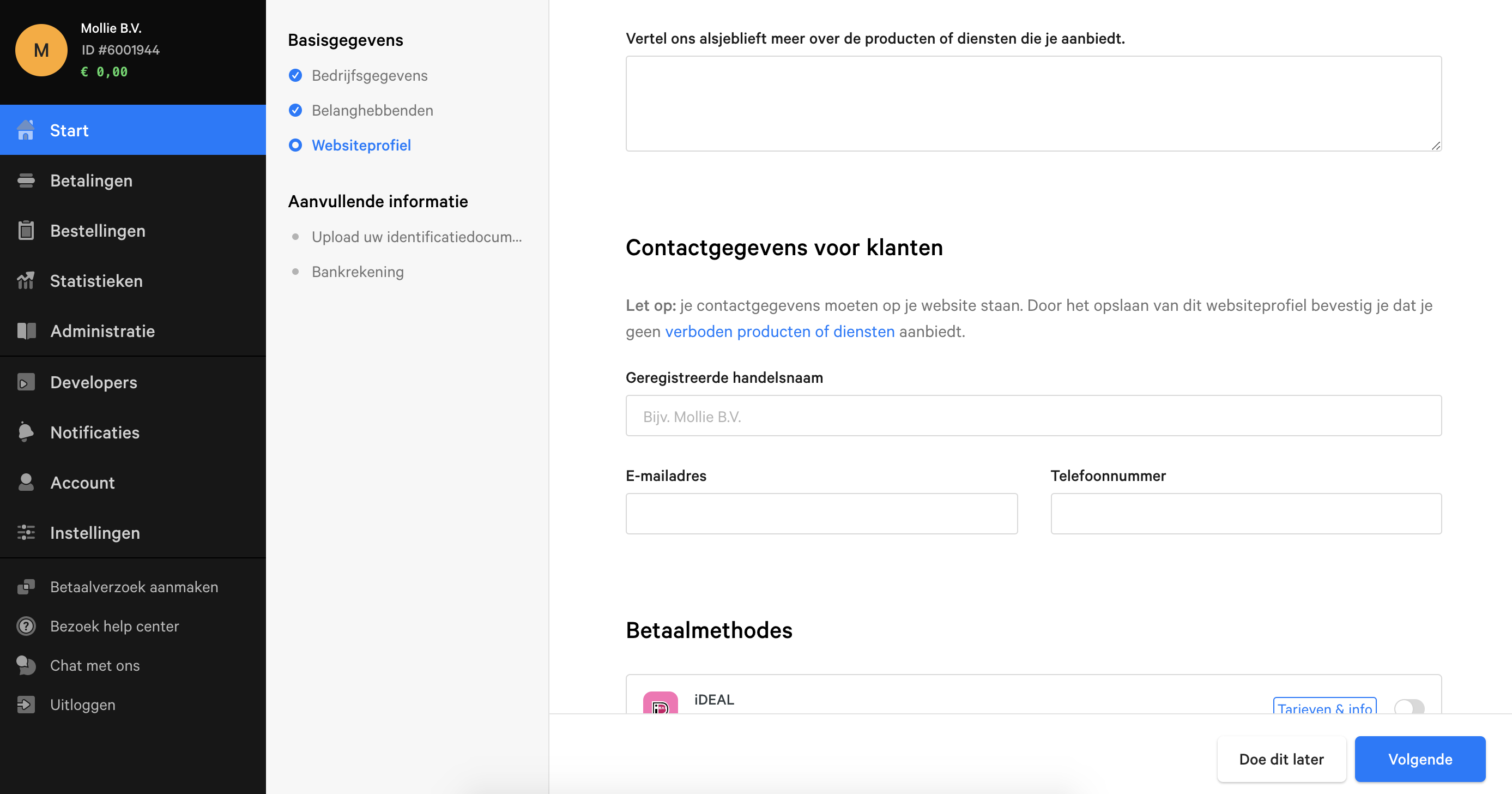Click the Developers console icon
This screenshot has height=794, width=1512.
point(26,382)
